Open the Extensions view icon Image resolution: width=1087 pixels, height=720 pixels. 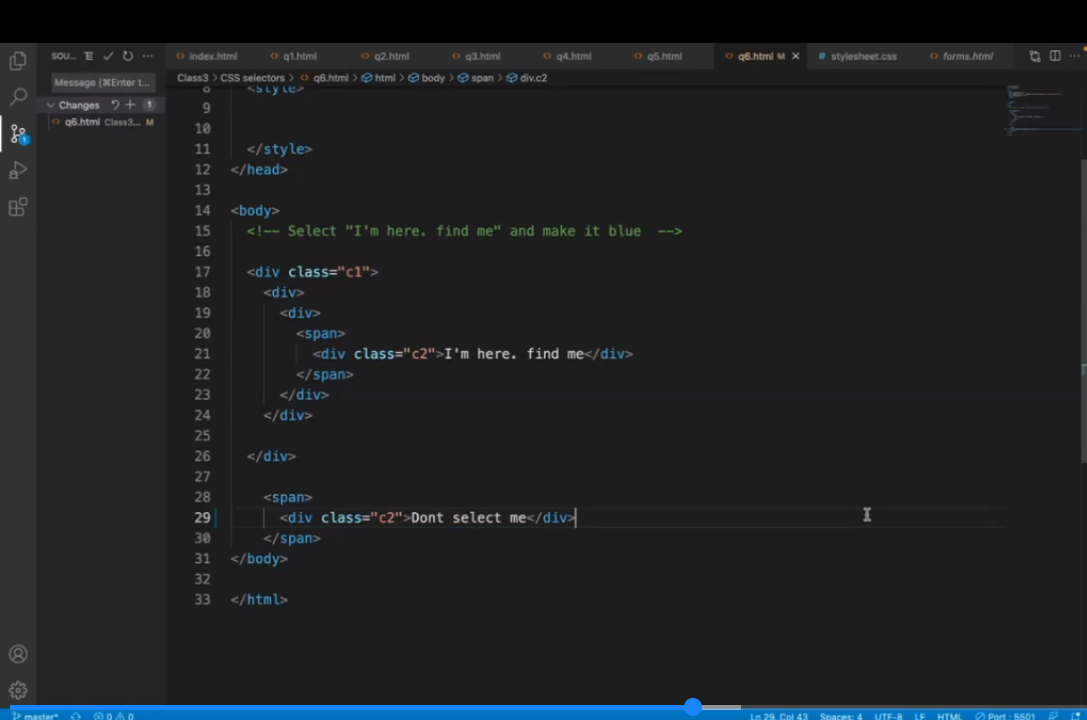pyautogui.click(x=18, y=208)
